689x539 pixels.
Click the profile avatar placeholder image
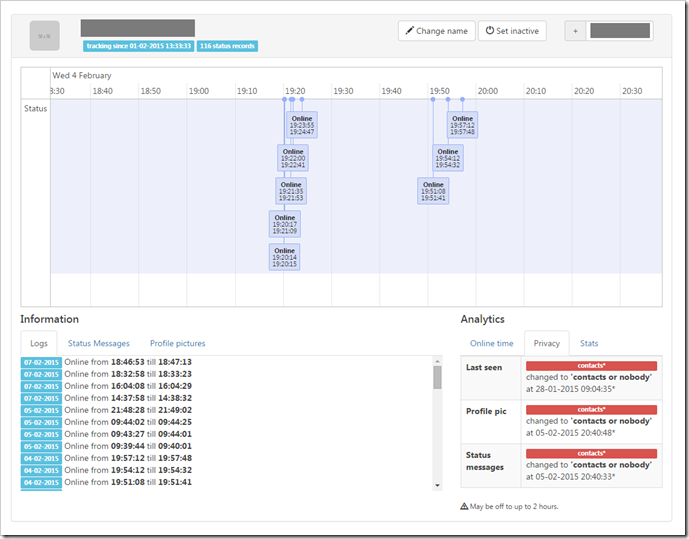point(44,36)
